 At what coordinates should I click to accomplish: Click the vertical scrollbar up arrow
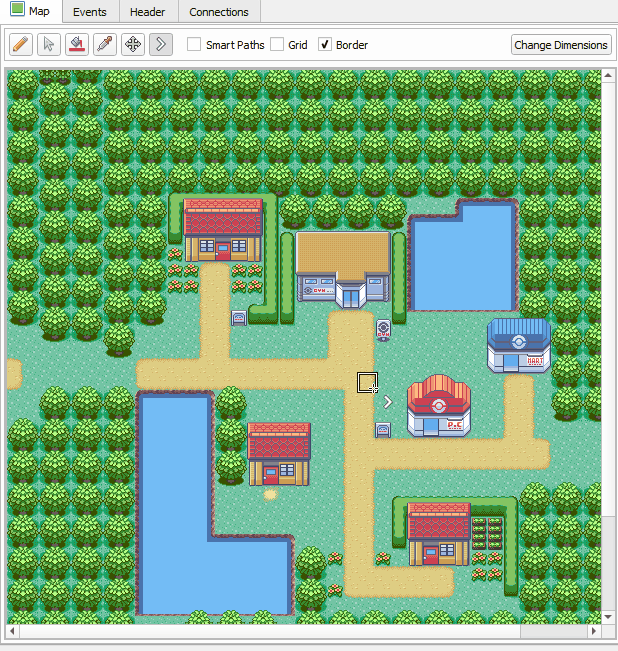tap(608, 76)
